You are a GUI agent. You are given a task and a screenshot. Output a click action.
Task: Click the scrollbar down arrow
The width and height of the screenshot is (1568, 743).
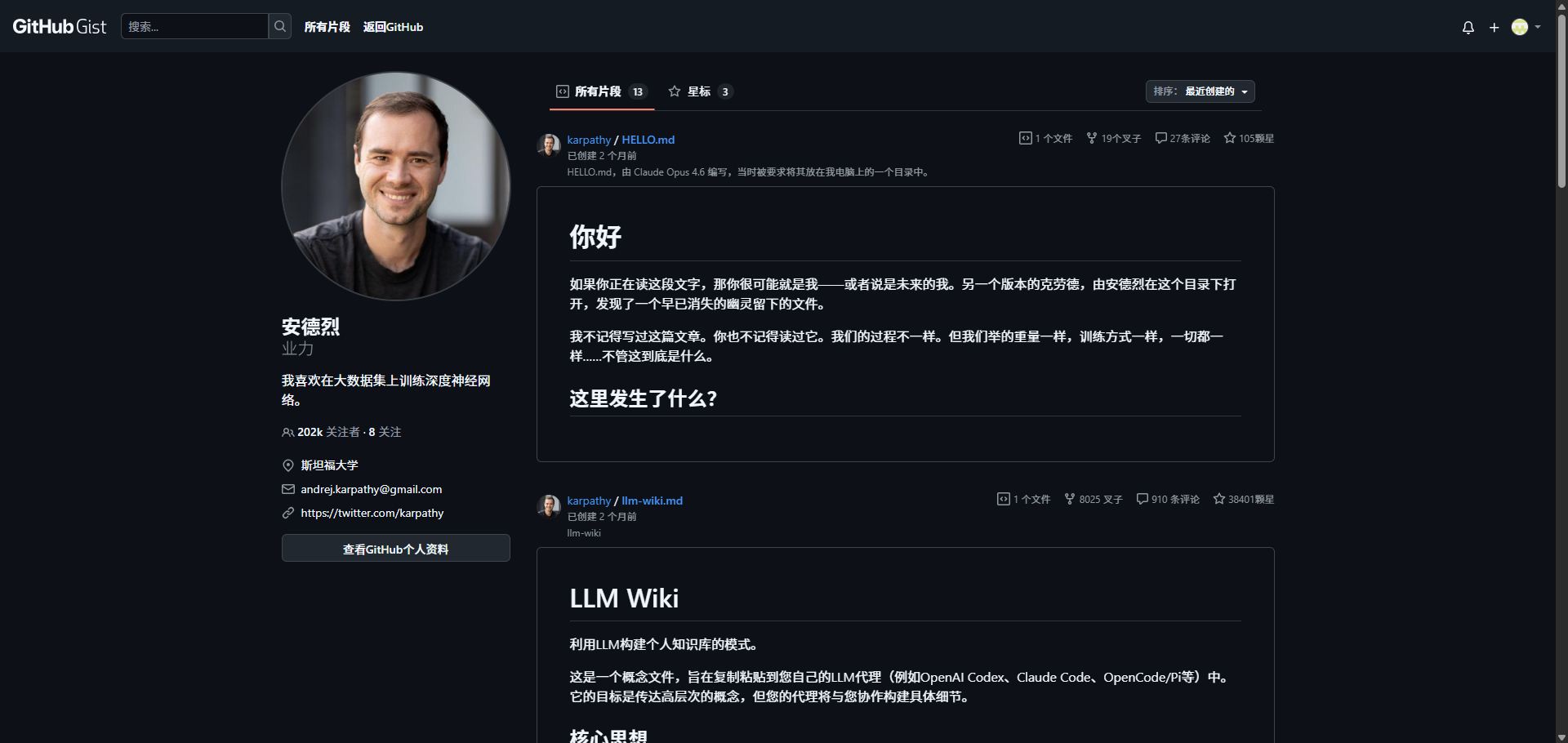click(x=1561, y=736)
